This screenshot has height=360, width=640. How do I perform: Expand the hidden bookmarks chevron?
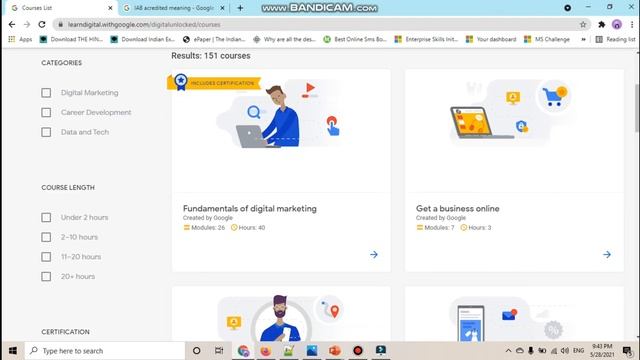click(x=583, y=39)
